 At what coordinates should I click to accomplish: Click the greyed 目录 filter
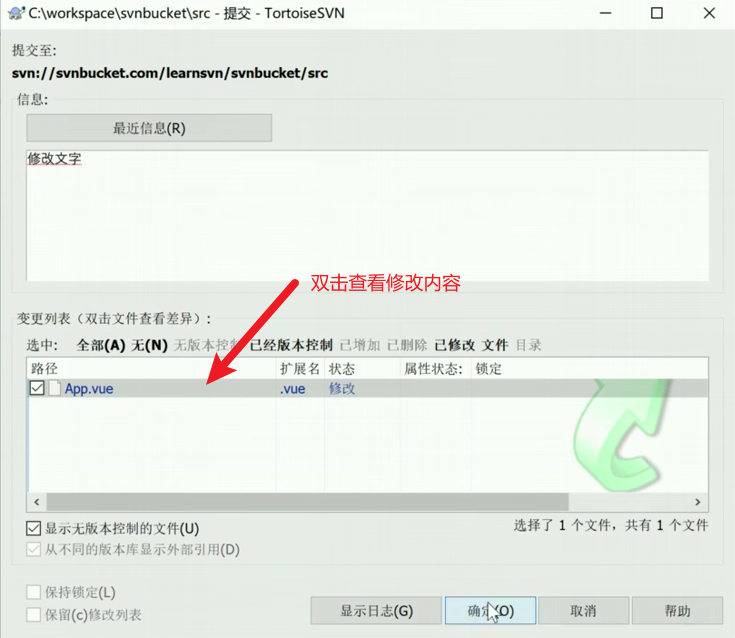tap(528, 345)
